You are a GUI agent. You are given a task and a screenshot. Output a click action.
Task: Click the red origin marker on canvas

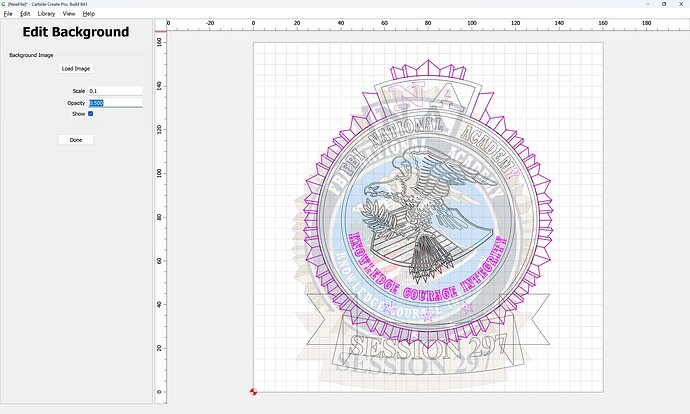(x=253, y=392)
